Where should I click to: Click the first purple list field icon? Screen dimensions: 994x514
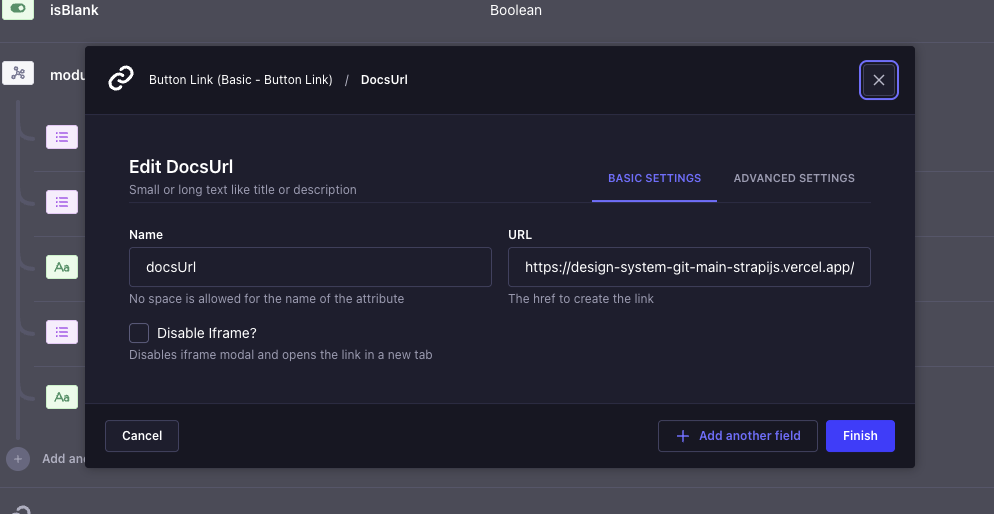pyautogui.click(x=62, y=137)
